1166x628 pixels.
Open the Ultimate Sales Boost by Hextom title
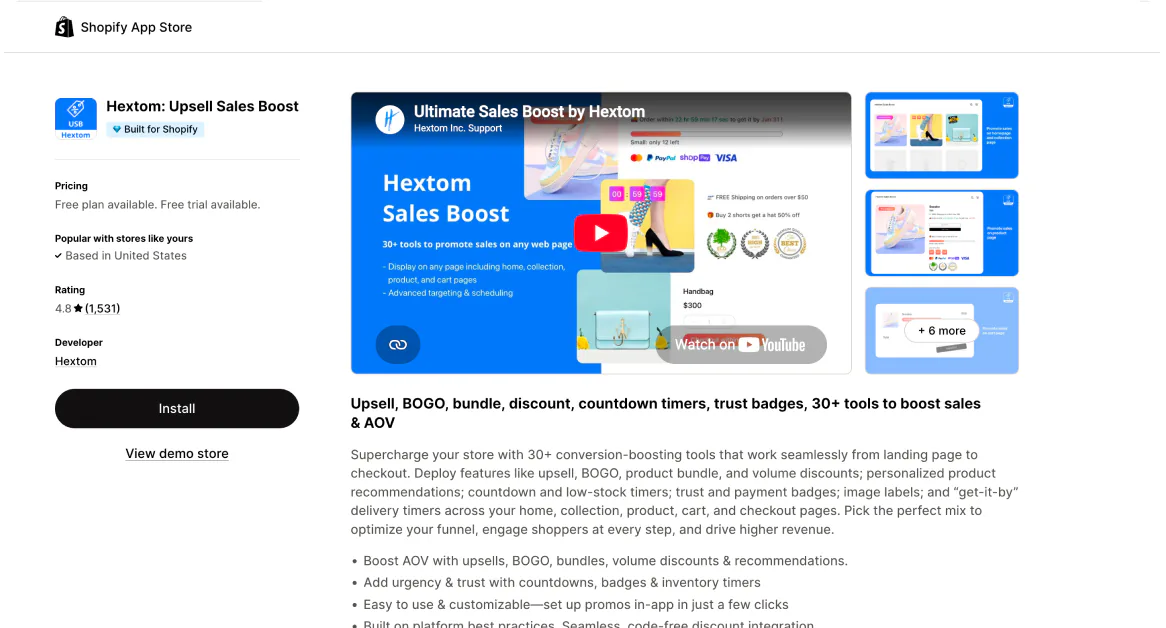pos(529,111)
